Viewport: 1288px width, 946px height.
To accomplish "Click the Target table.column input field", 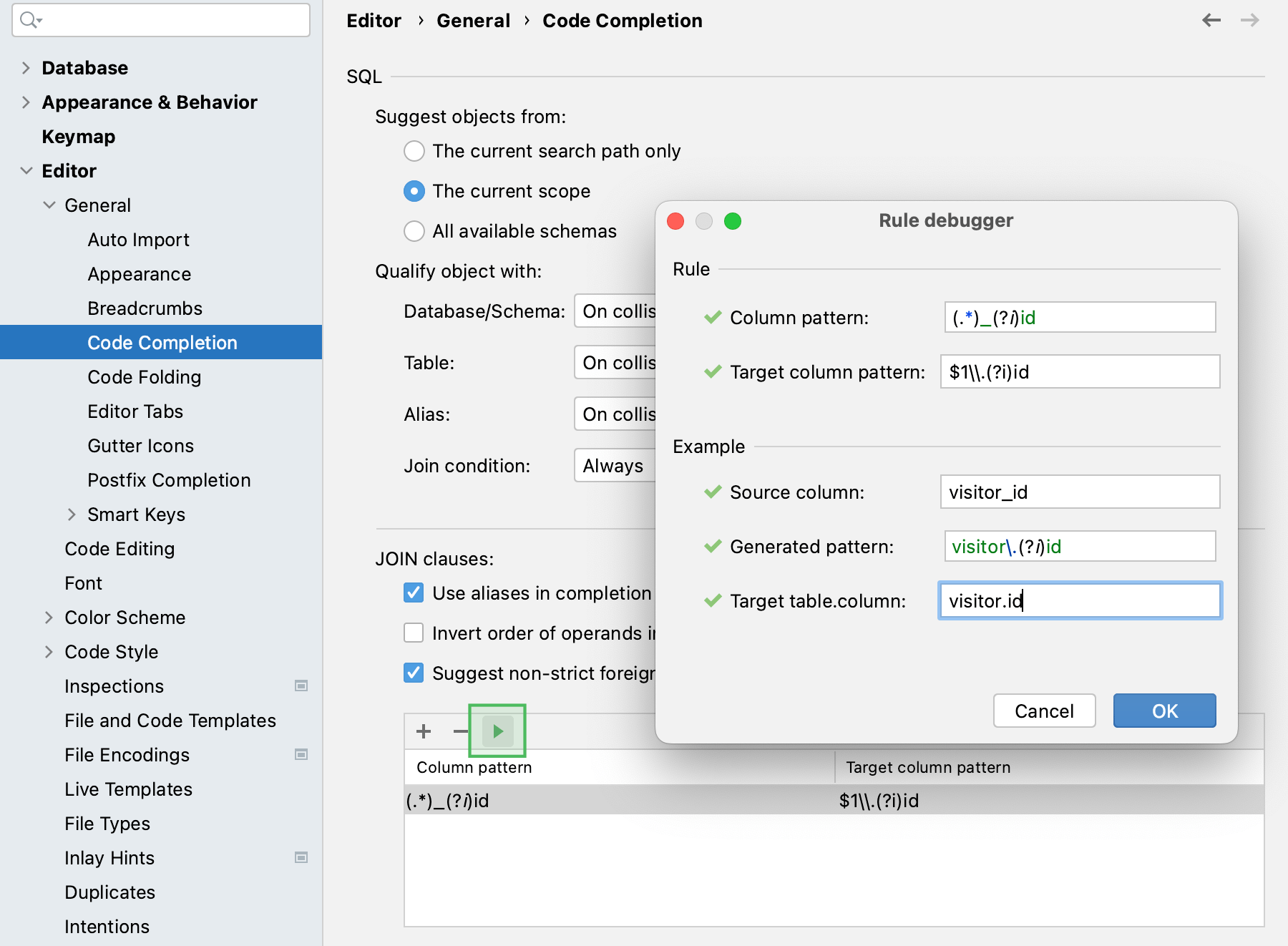I will [1080, 600].
